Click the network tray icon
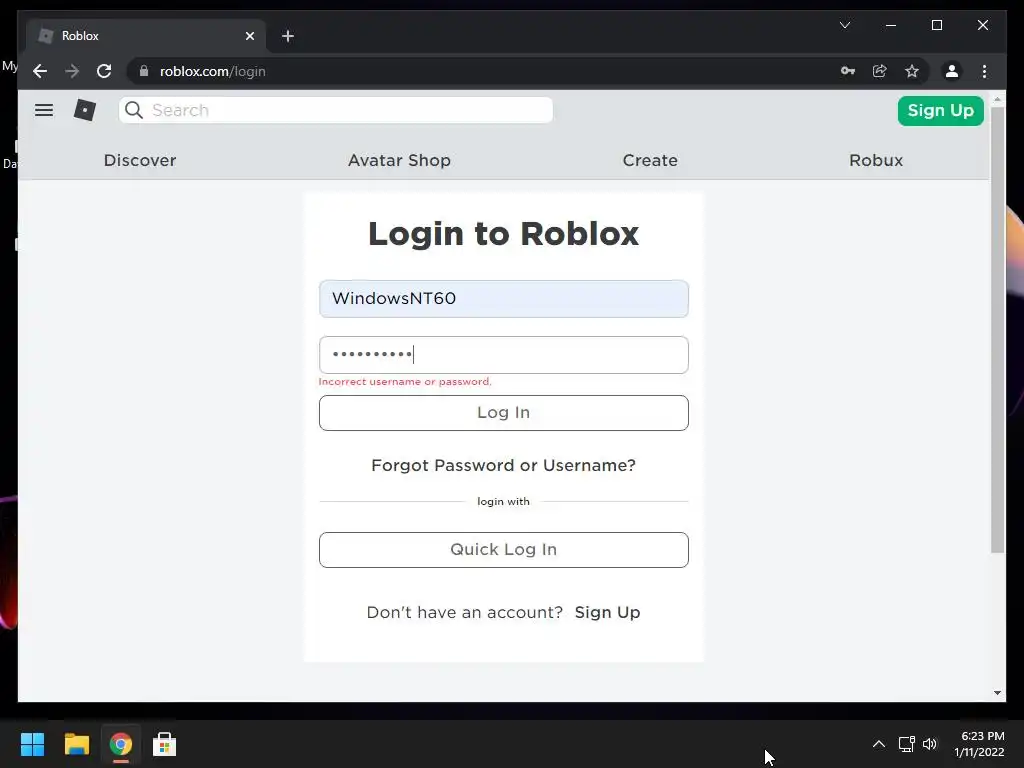 click(906, 744)
